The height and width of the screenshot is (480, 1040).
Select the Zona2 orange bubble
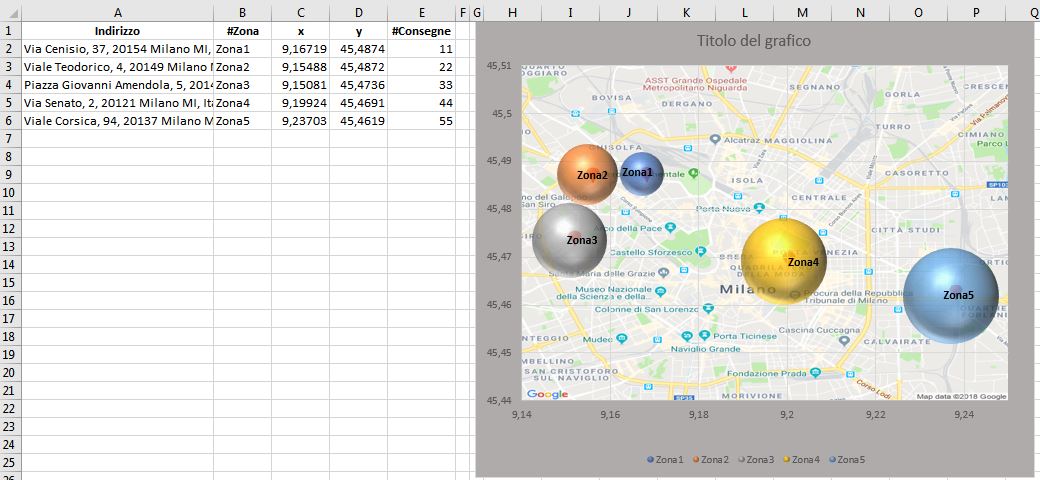587,174
